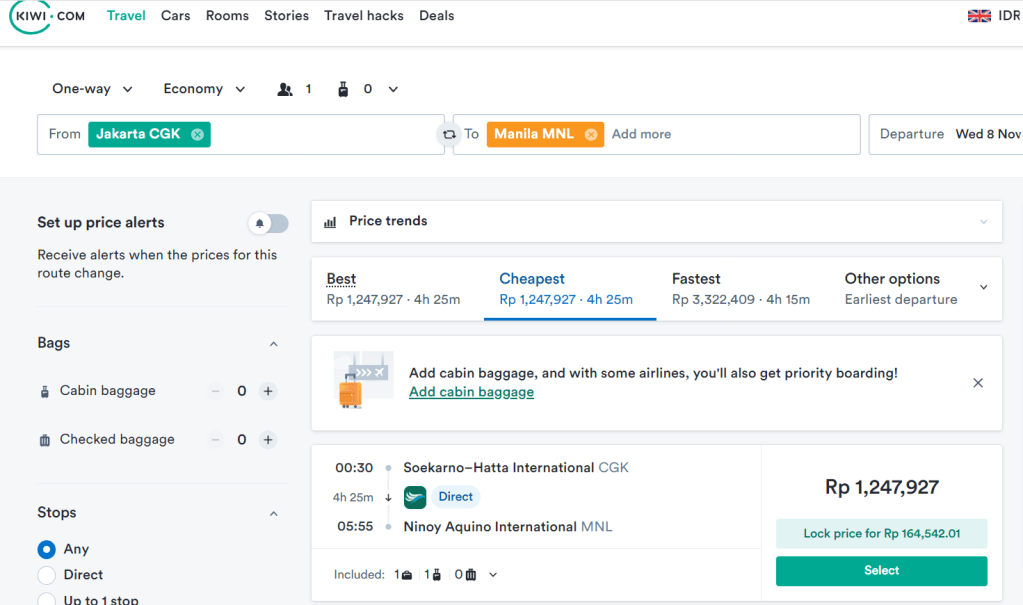Swap origin and destination with the arrows icon
1023x605 pixels.
pyautogui.click(x=450, y=134)
